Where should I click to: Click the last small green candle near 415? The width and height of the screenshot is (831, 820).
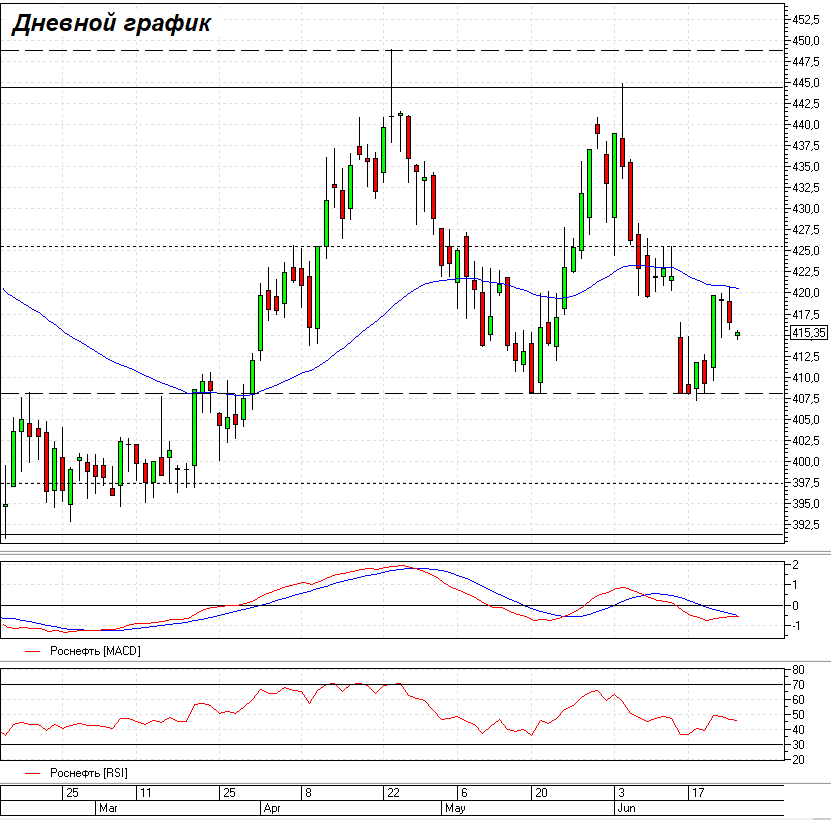[738, 334]
